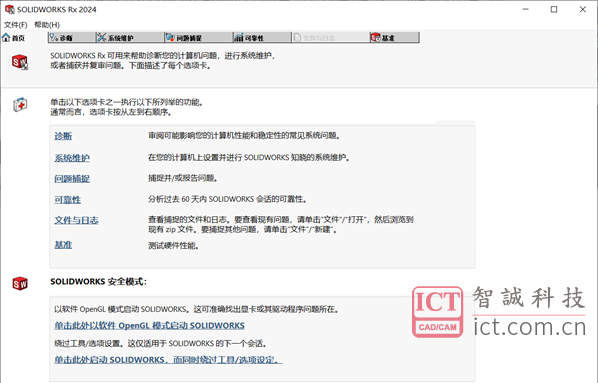This screenshot has width=598, height=383.
Task: Click the 'SOLIDWORKS 安全模式:' heading
Action: click(x=98, y=282)
